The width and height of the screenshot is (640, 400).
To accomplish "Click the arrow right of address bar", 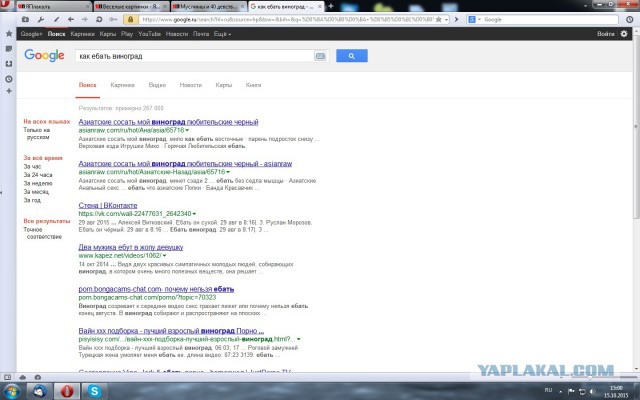I will pos(456,19).
